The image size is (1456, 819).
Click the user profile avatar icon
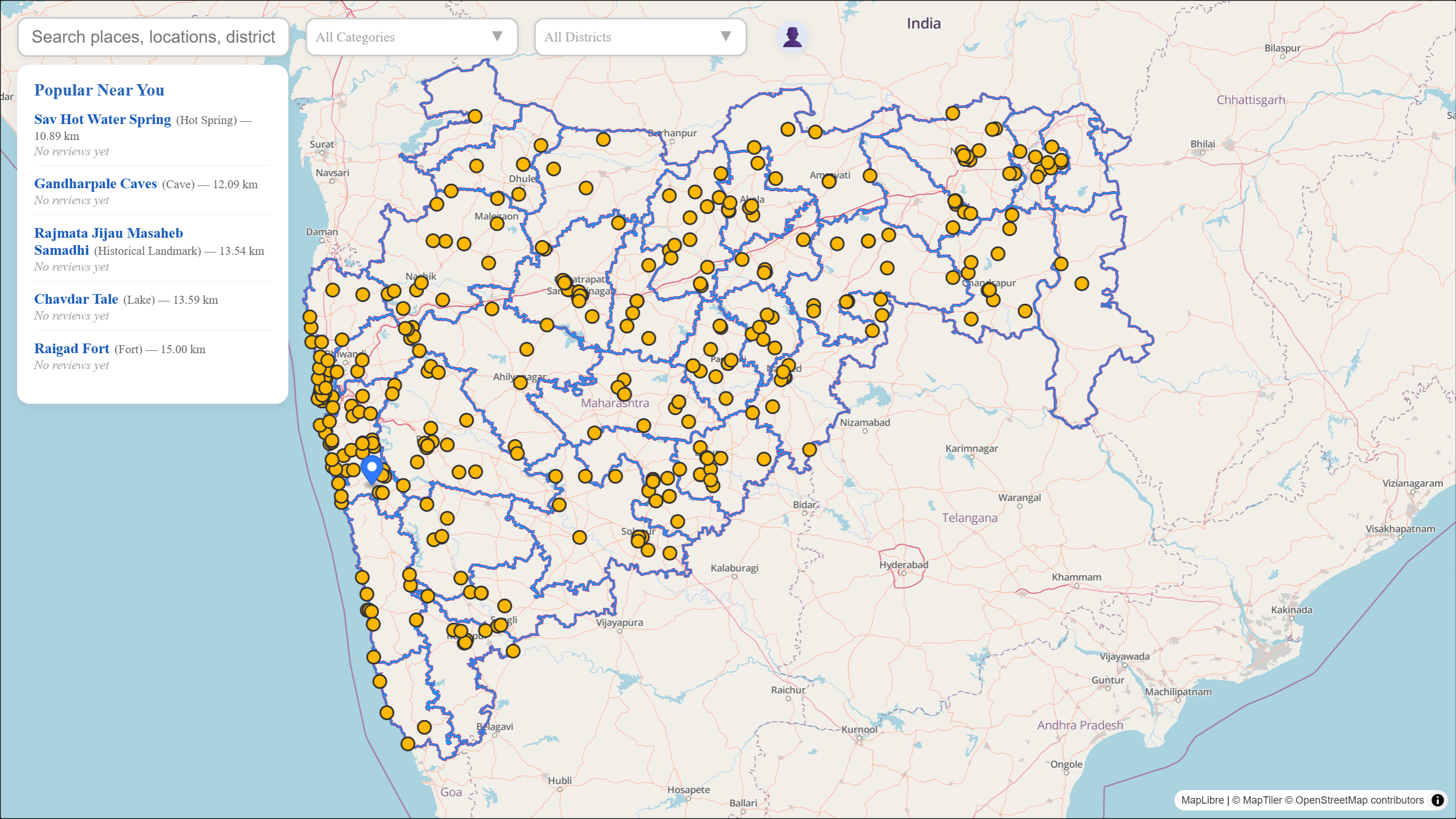pos(792,37)
